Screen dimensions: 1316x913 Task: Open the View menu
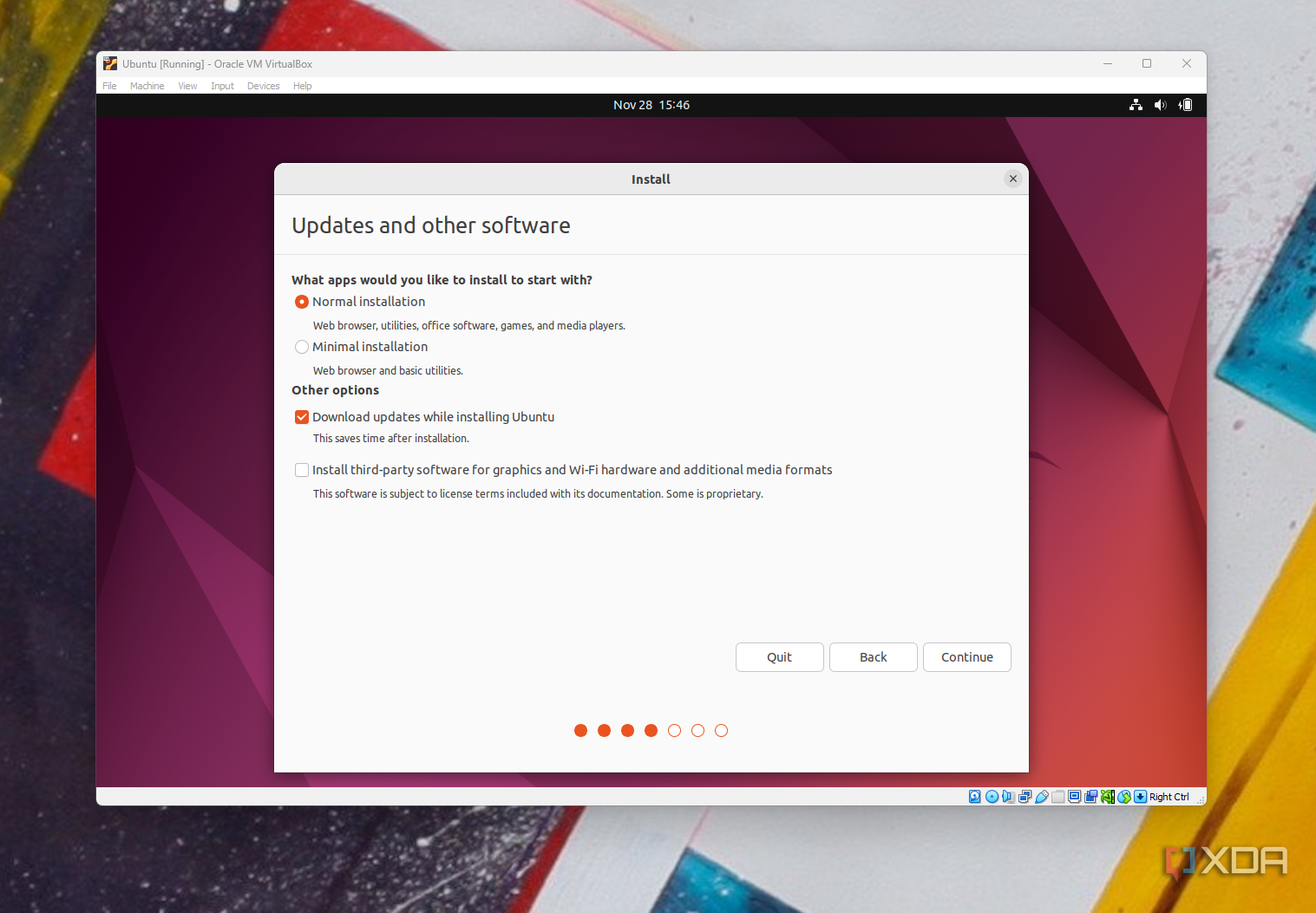coord(187,86)
